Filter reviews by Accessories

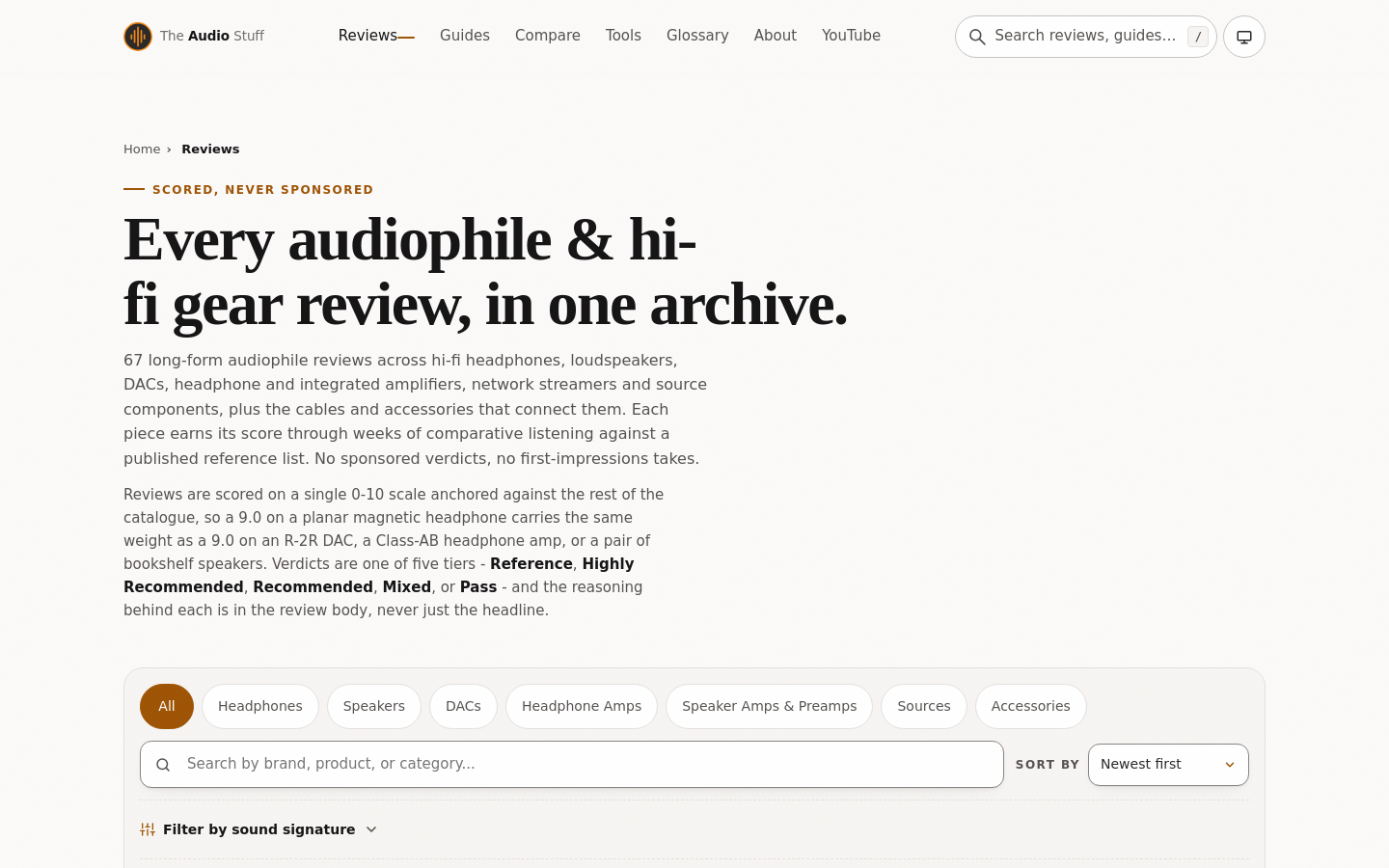click(1030, 706)
